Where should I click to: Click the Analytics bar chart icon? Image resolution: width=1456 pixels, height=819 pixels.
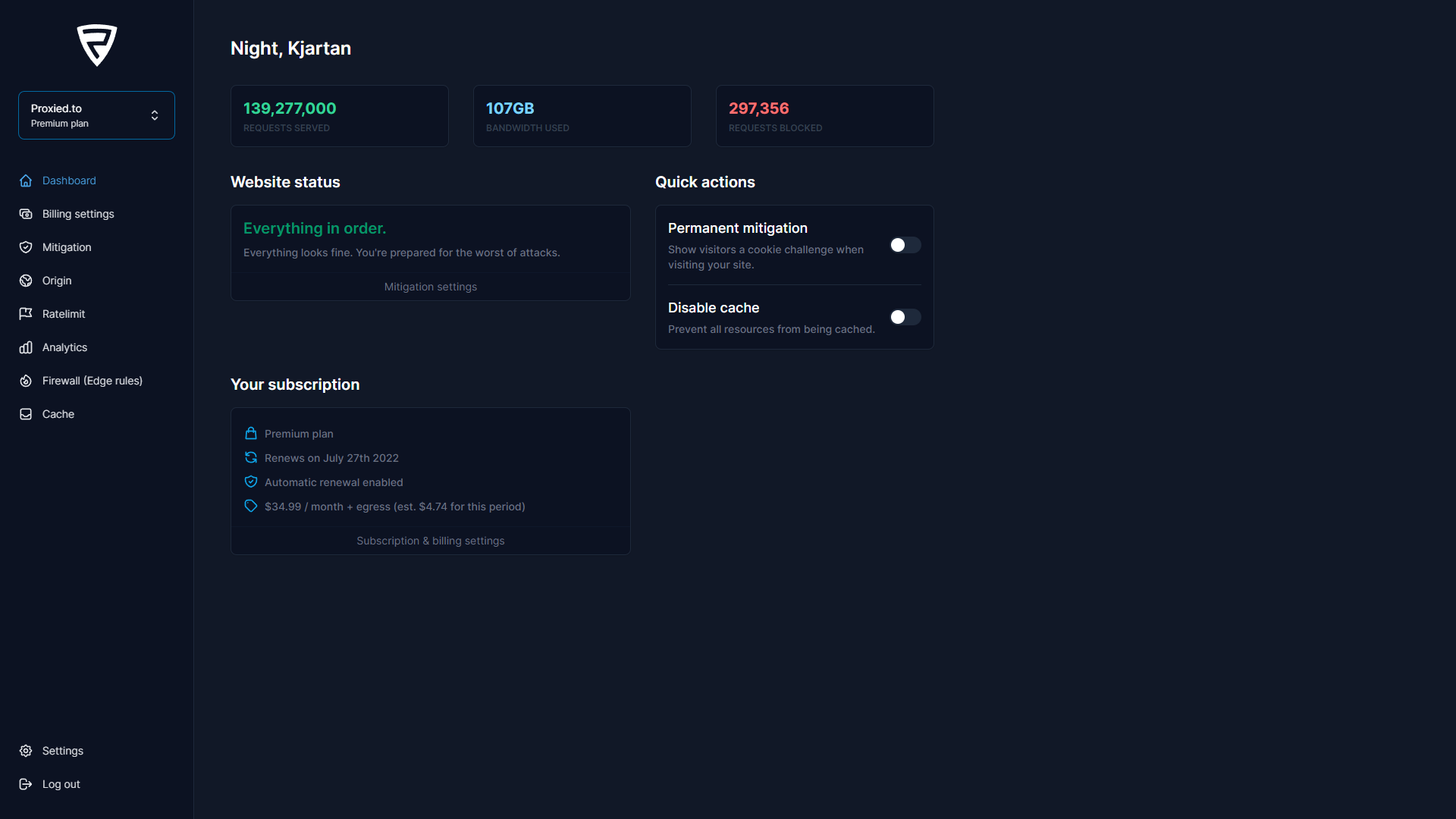click(26, 347)
